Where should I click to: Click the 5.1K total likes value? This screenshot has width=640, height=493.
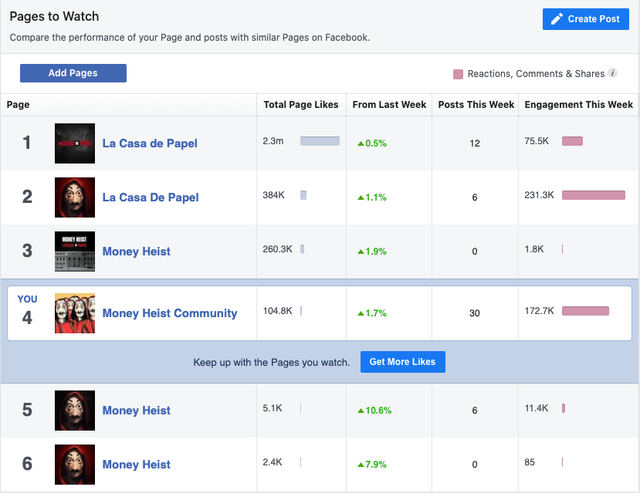click(272, 408)
